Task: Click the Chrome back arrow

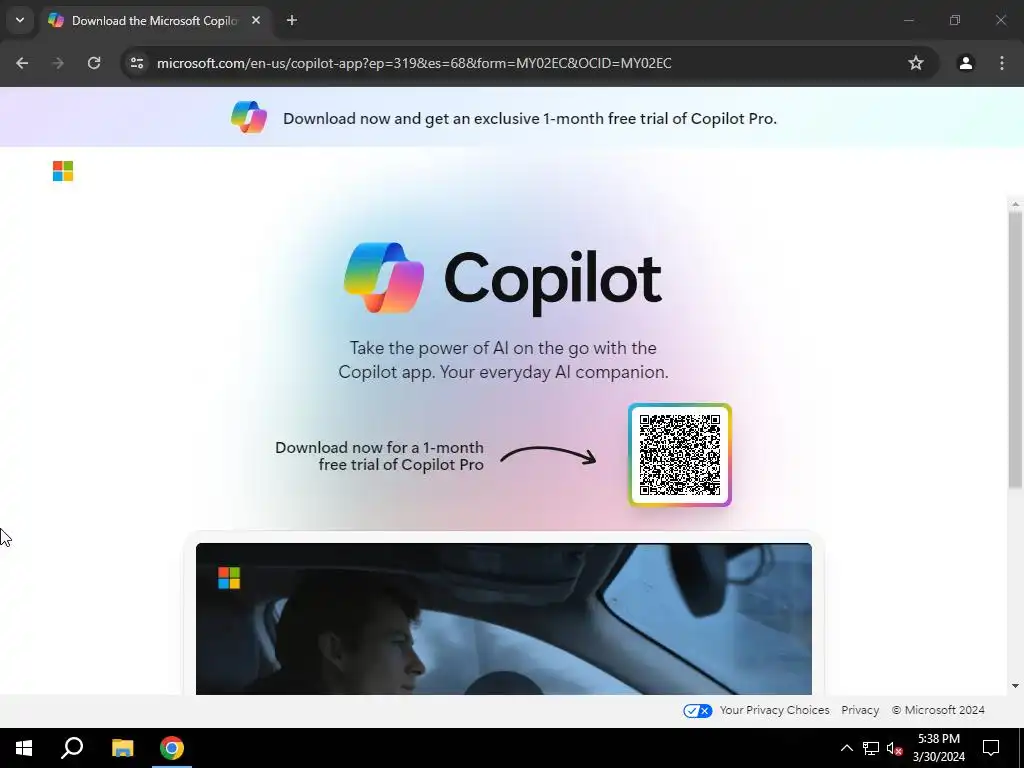Action: pos(22,63)
